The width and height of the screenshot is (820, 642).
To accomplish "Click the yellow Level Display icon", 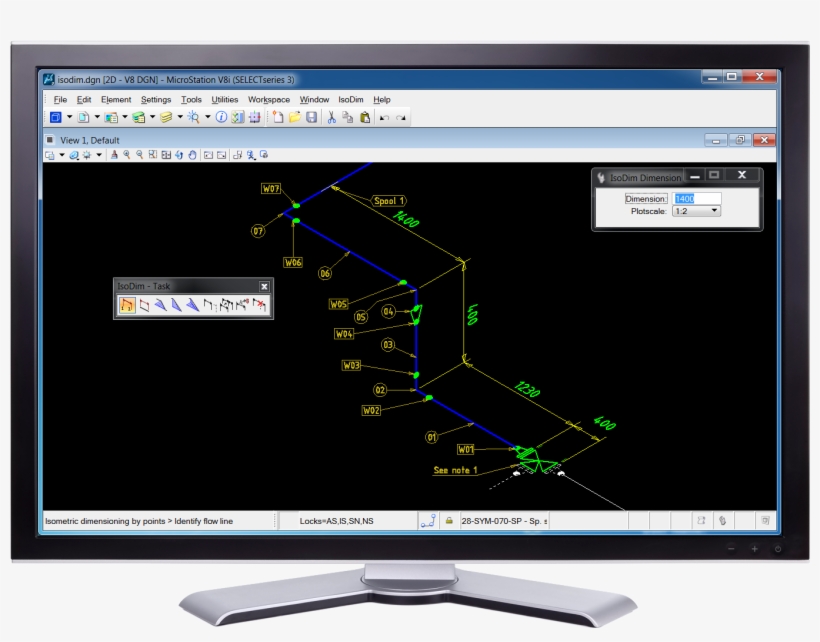I will pos(166,117).
